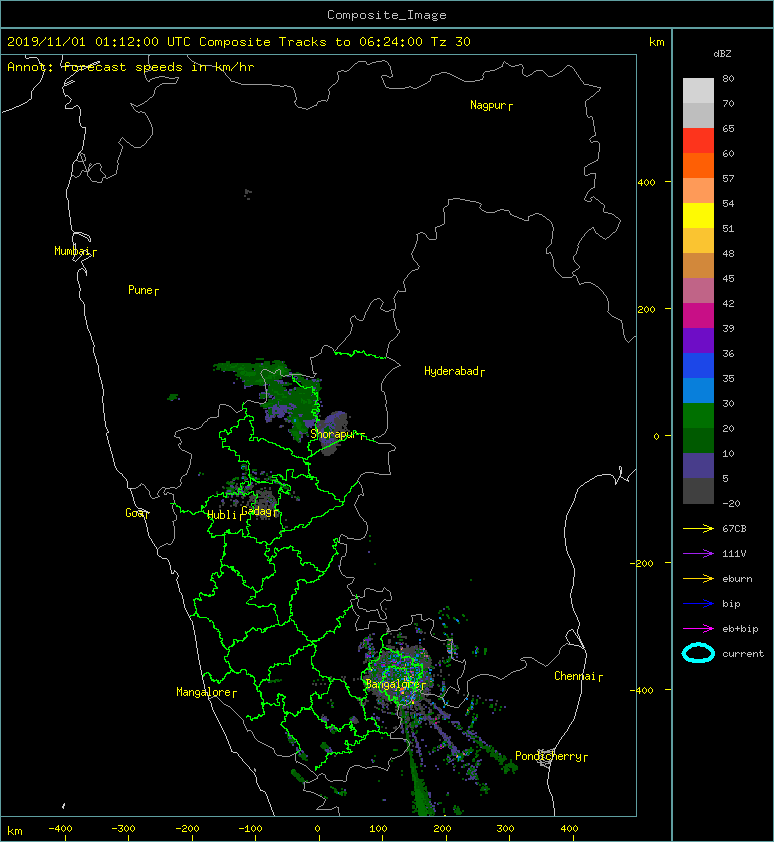
Task: Pick the red swatch on the dBZ scale
Action: click(x=698, y=141)
